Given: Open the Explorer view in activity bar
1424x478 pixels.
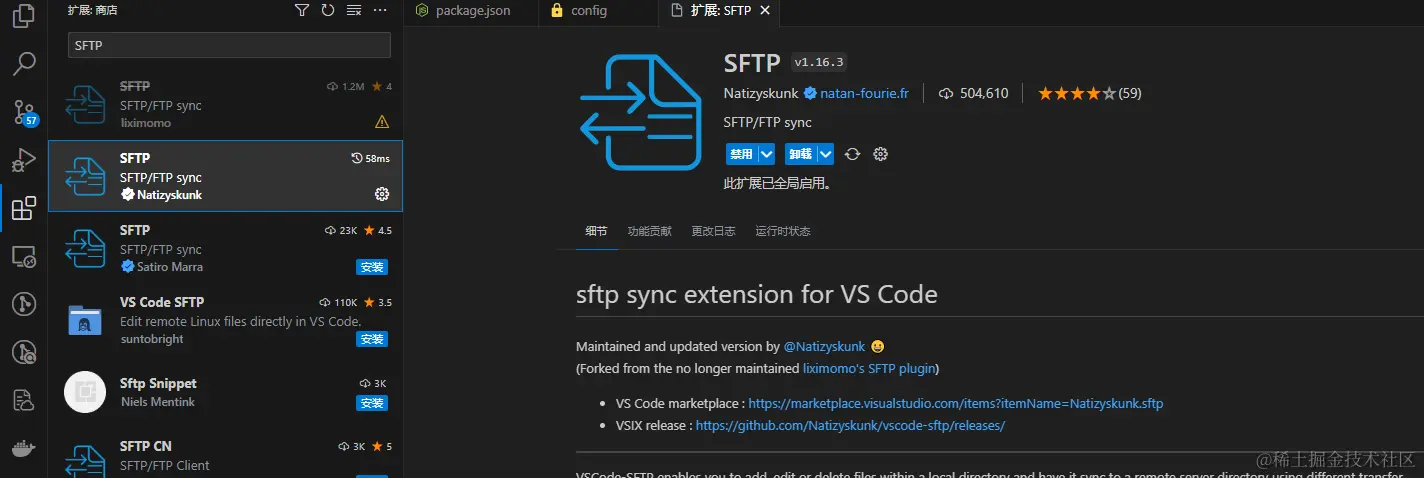Looking at the screenshot, I should [x=24, y=17].
